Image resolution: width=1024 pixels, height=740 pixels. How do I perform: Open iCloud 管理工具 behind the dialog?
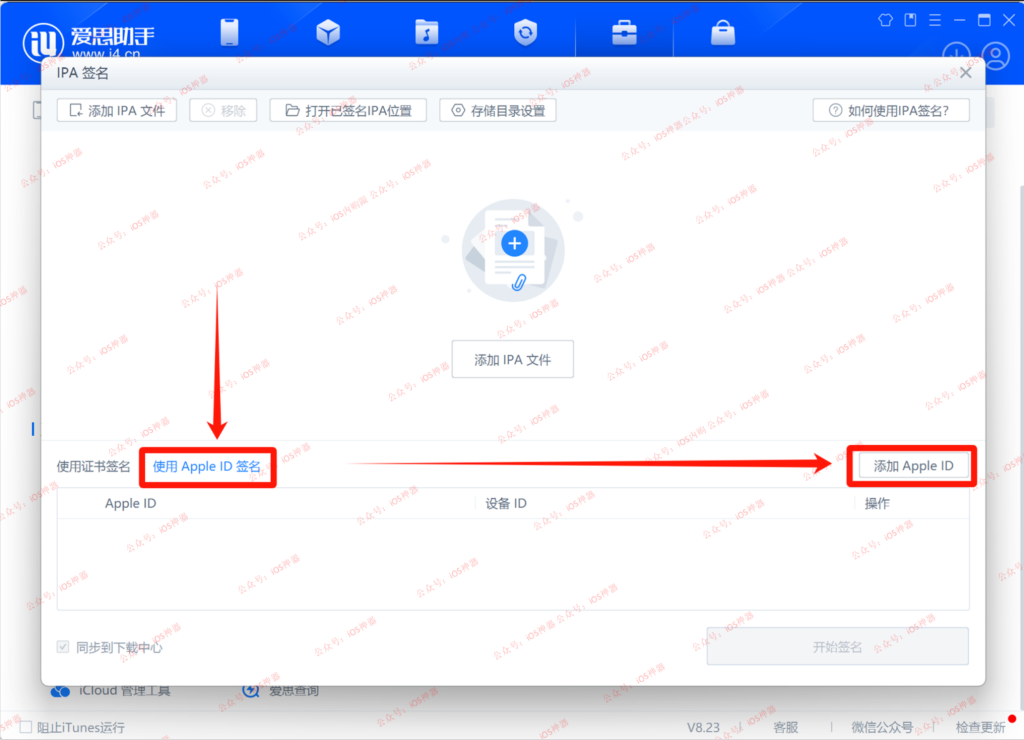111,690
